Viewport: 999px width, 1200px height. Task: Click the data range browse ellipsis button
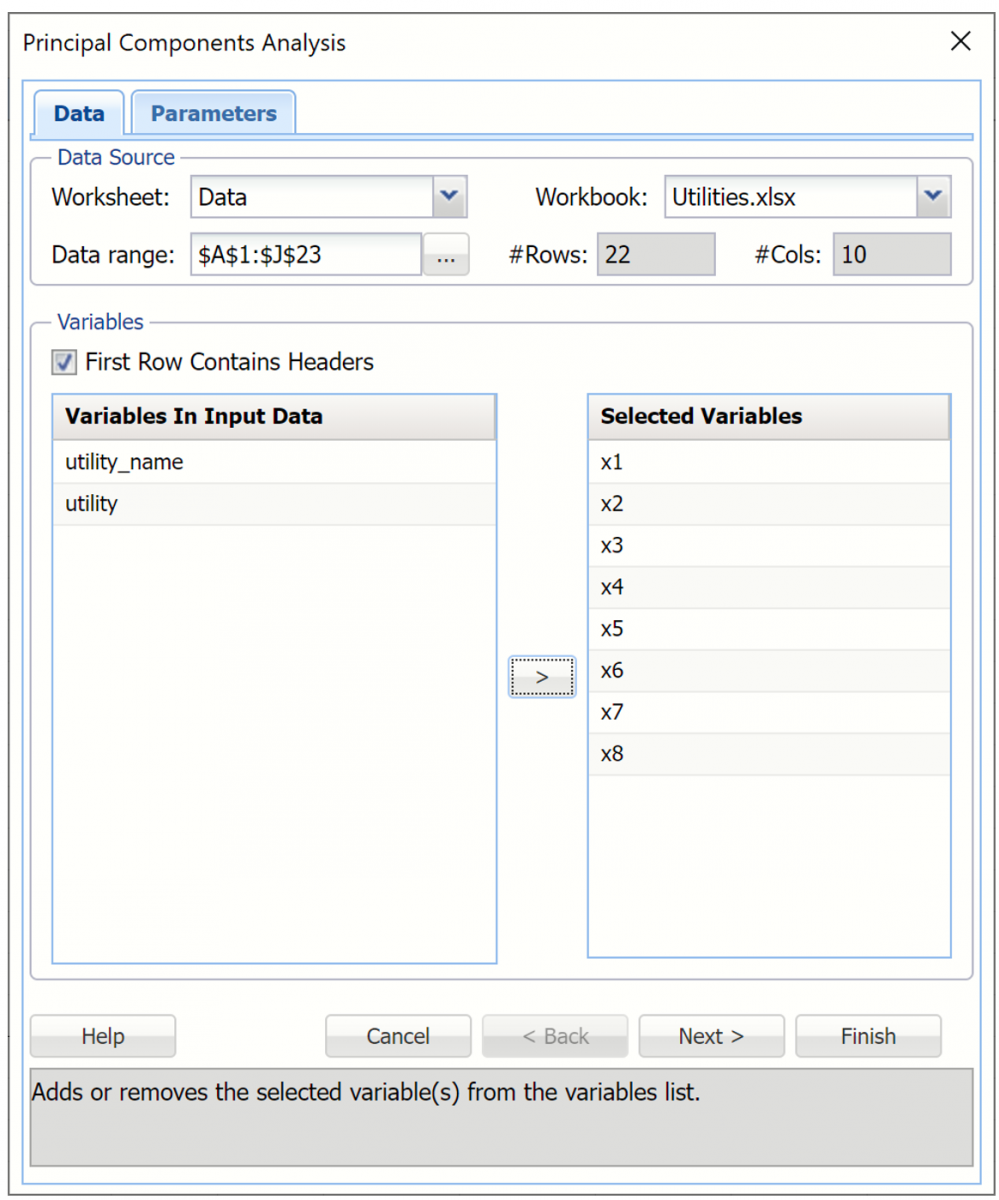[x=446, y=254]
